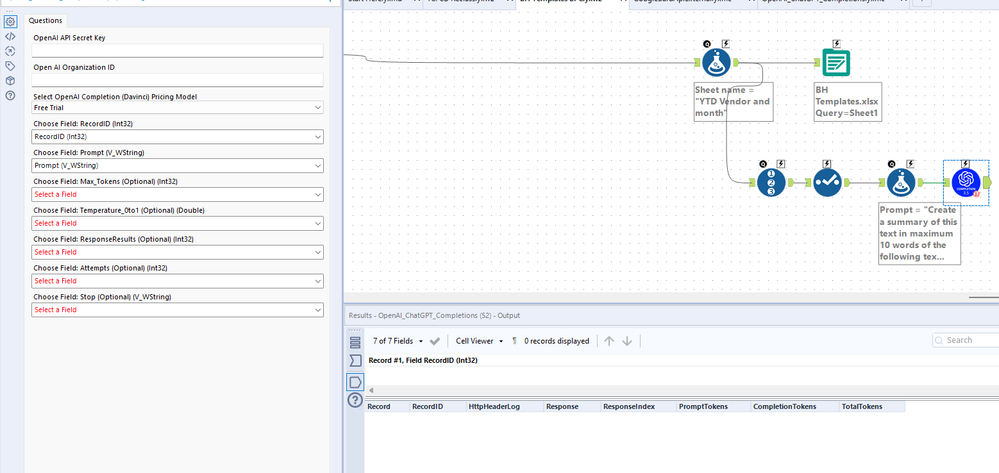Open the Temperature_0to1 (Optional) field dropdown
Screen dimensions: 999x473
tap(178, 223)
